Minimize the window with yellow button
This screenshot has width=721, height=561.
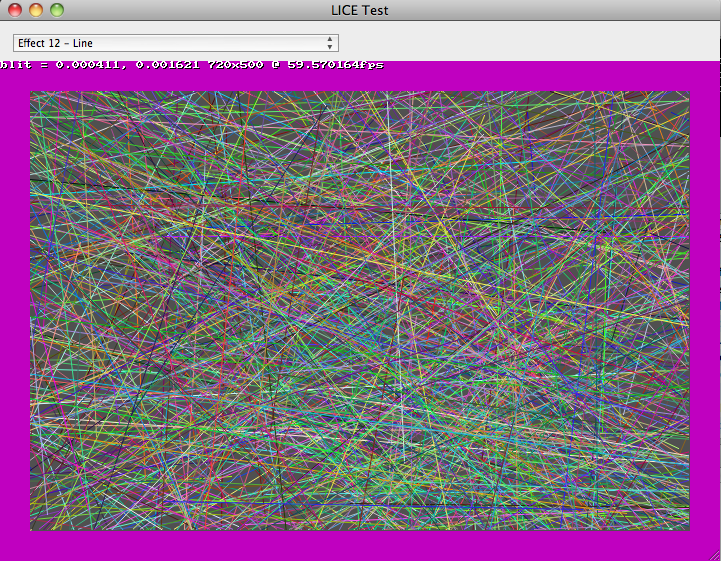[x=36, y=10]
